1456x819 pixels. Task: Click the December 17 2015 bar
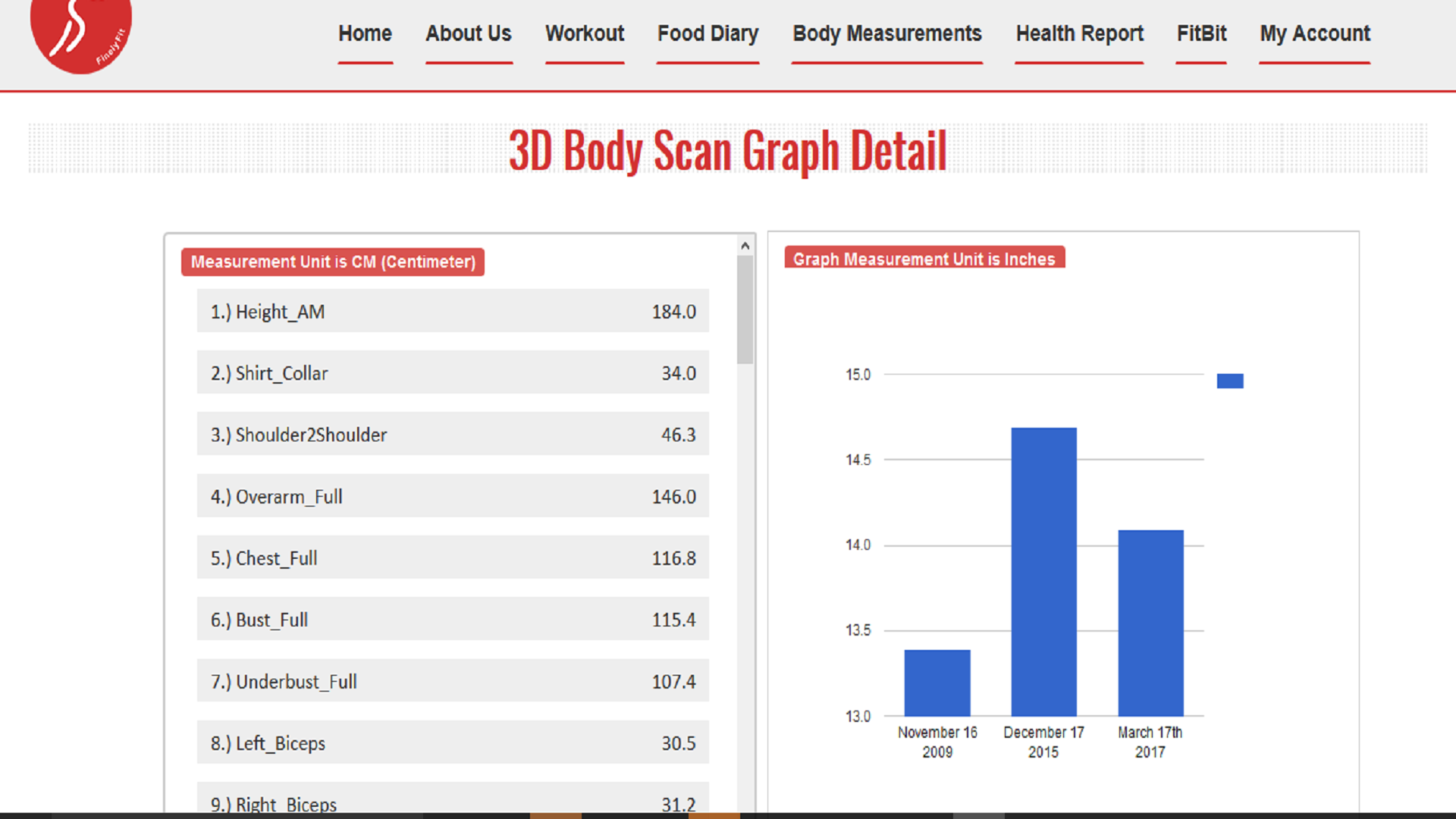[1043, 572]
